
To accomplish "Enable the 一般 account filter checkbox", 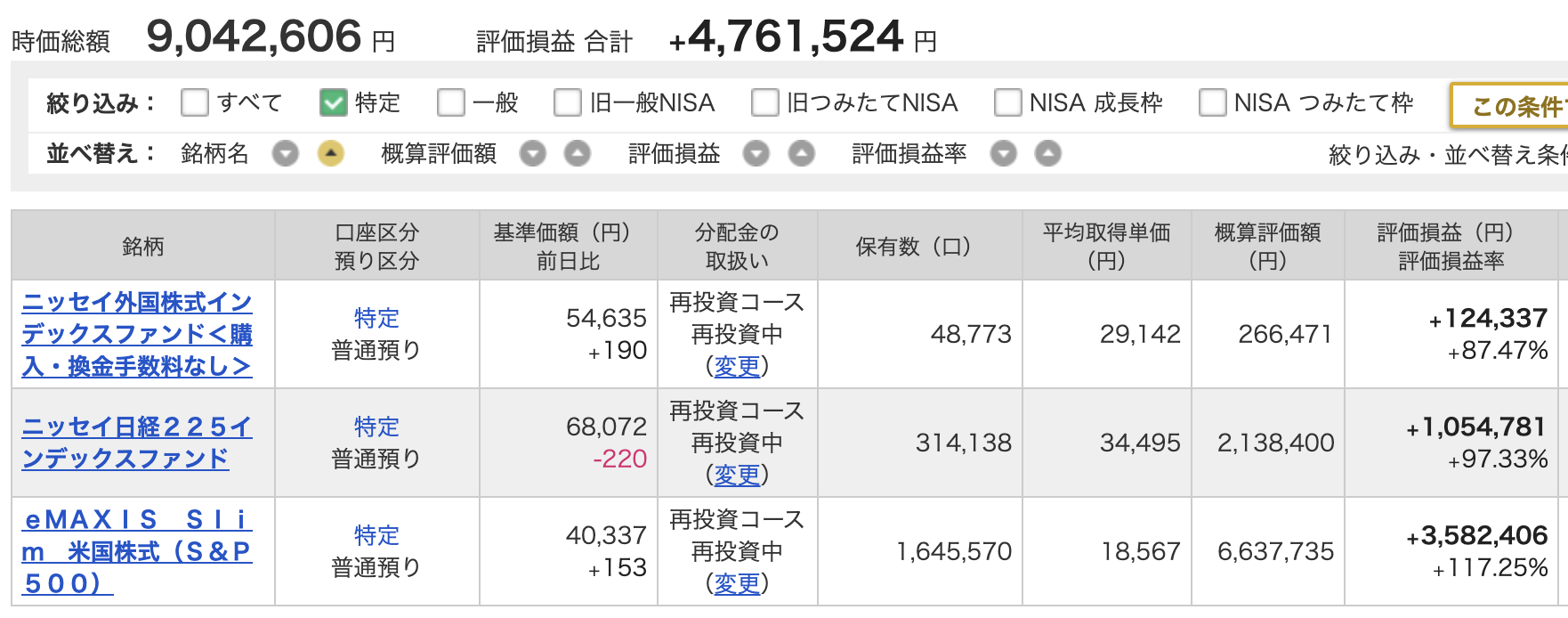I will click(450, 103).
